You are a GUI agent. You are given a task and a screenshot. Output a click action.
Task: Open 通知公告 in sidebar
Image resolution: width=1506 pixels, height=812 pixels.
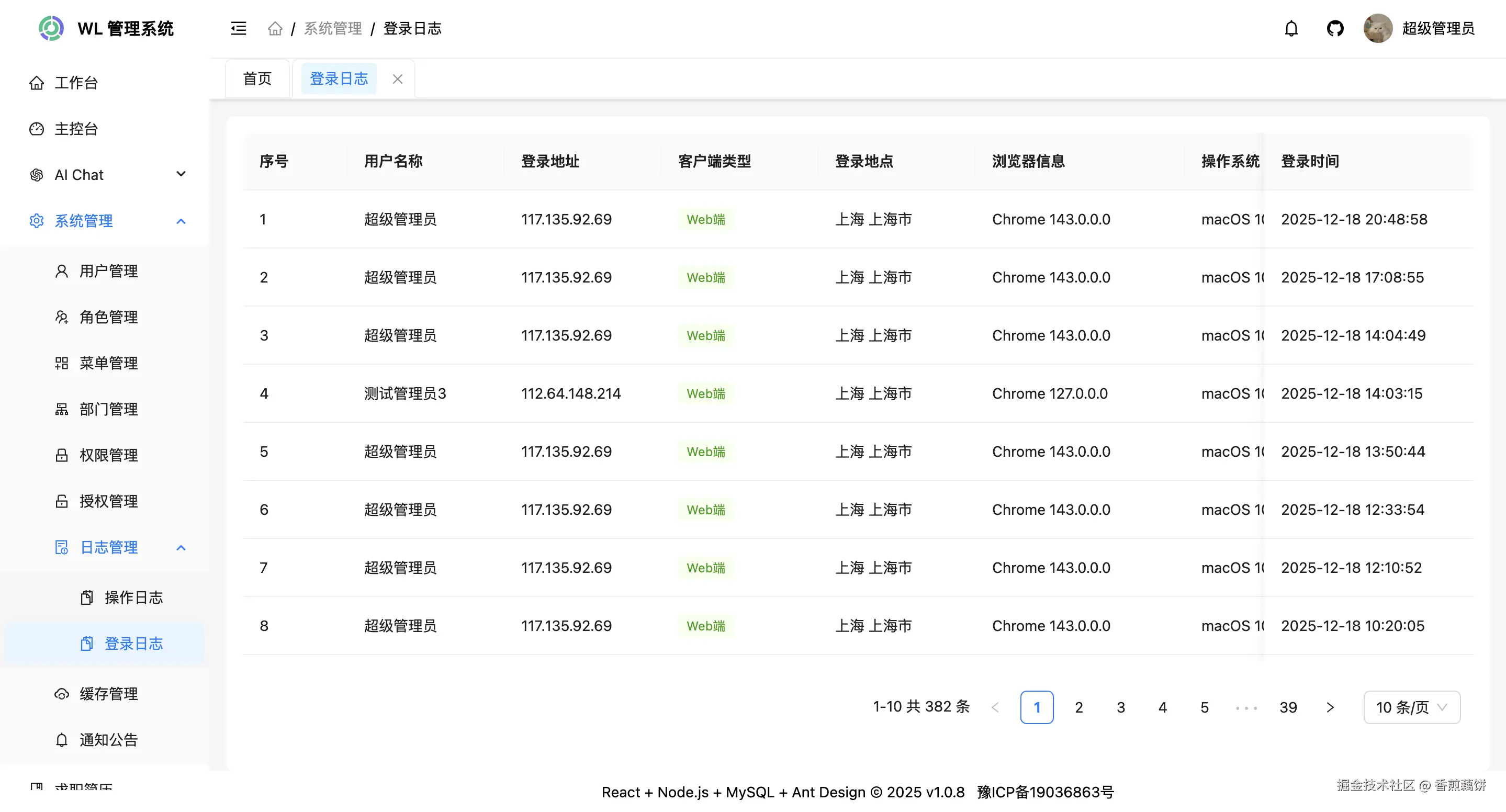109,740
